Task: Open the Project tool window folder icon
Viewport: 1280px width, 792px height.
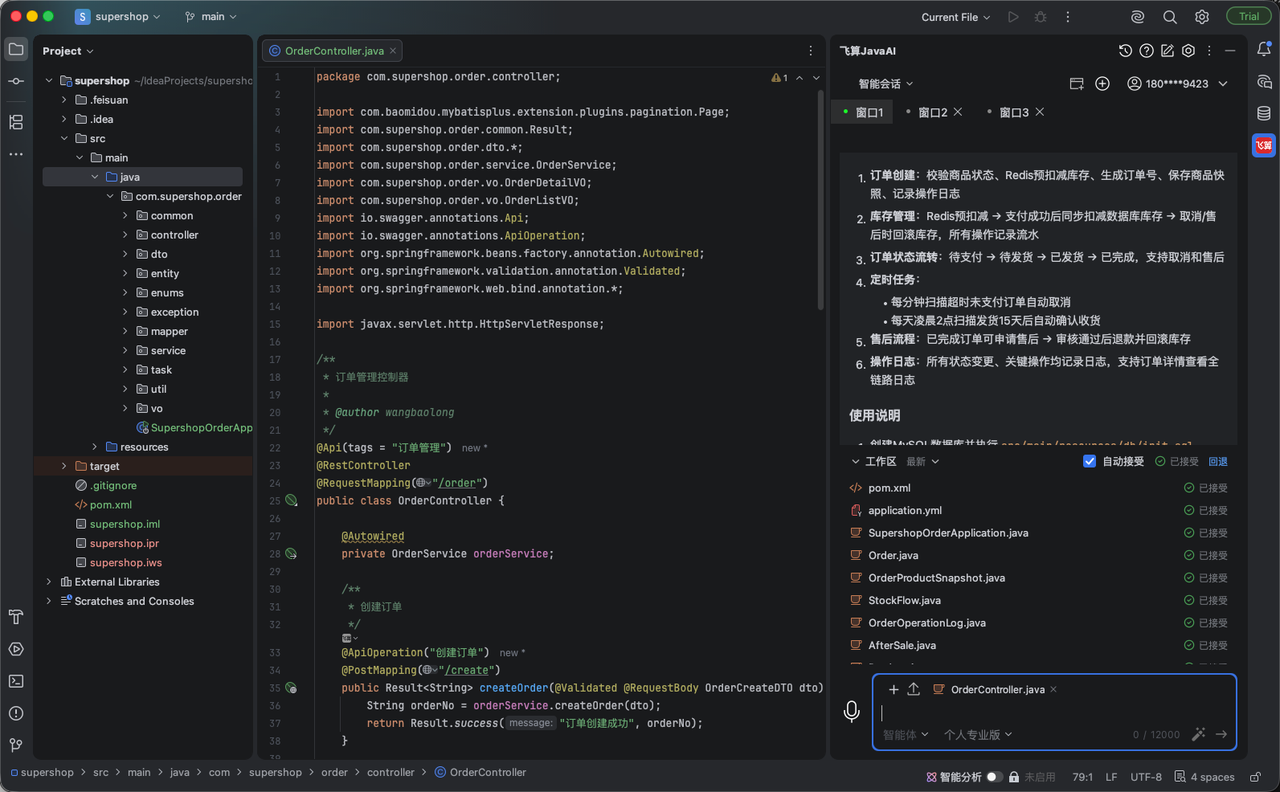Action: (16, 49)
